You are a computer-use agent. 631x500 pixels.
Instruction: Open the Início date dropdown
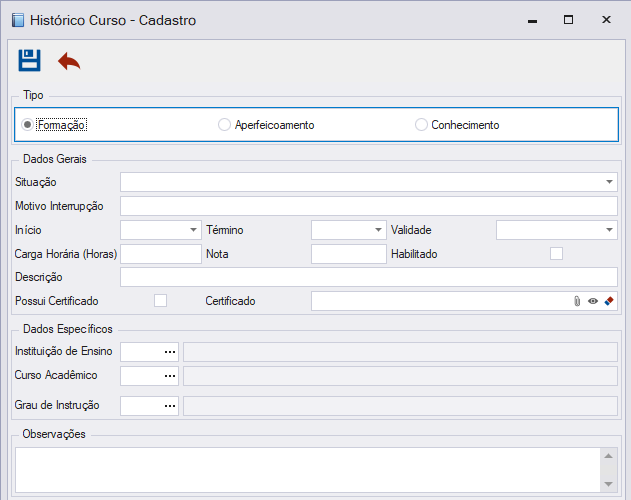[x=193, y=230]
